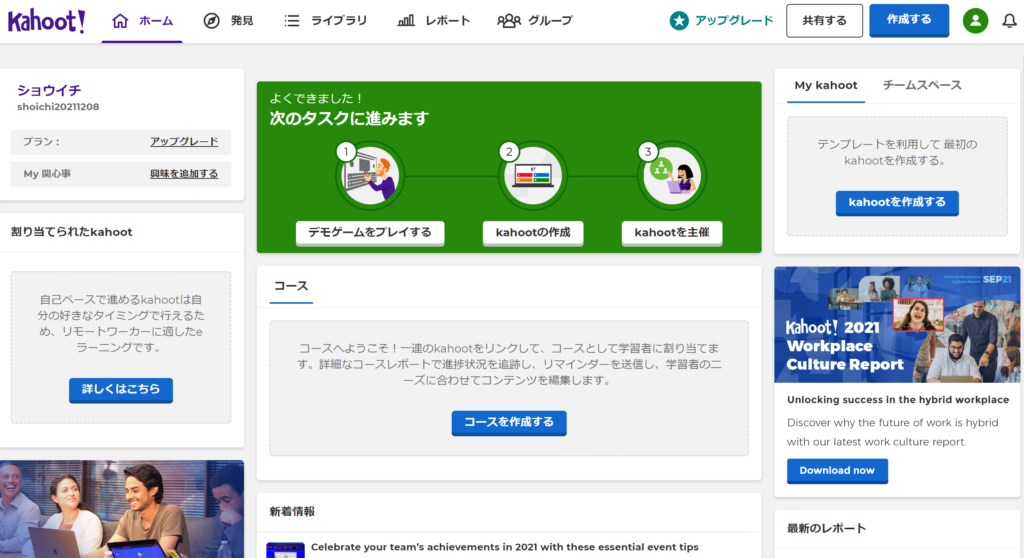Click the 共有する button
The height and width of the screenshot is (558, 1024).
point(824,21)
